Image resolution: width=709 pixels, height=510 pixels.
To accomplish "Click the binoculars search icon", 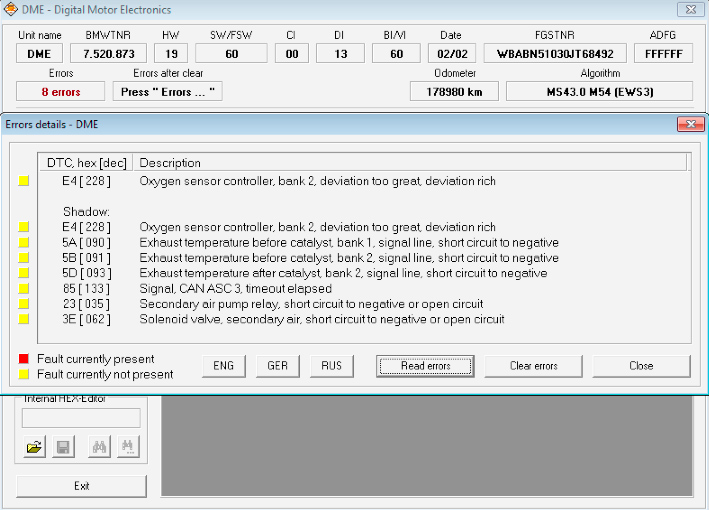I will [x=100, y=448].
